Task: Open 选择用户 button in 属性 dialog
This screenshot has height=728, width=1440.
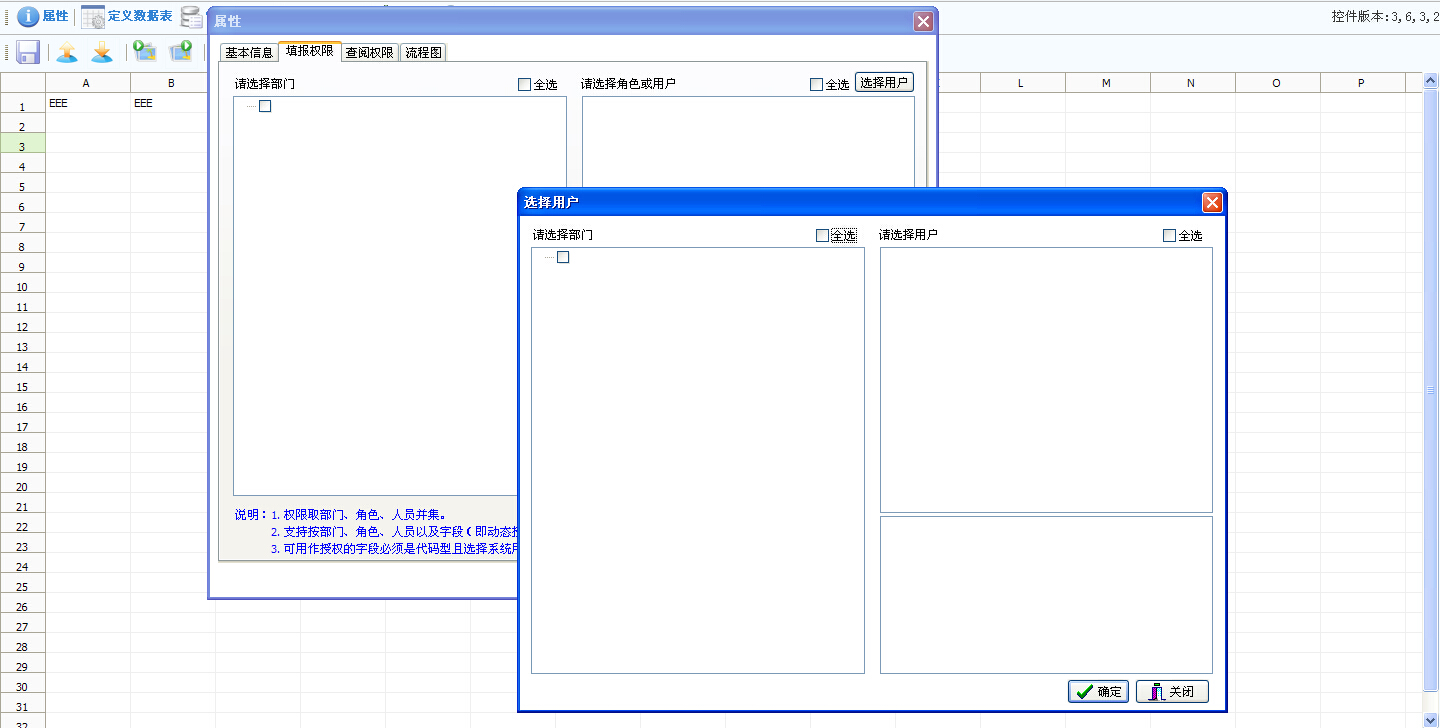Action: 884,83
